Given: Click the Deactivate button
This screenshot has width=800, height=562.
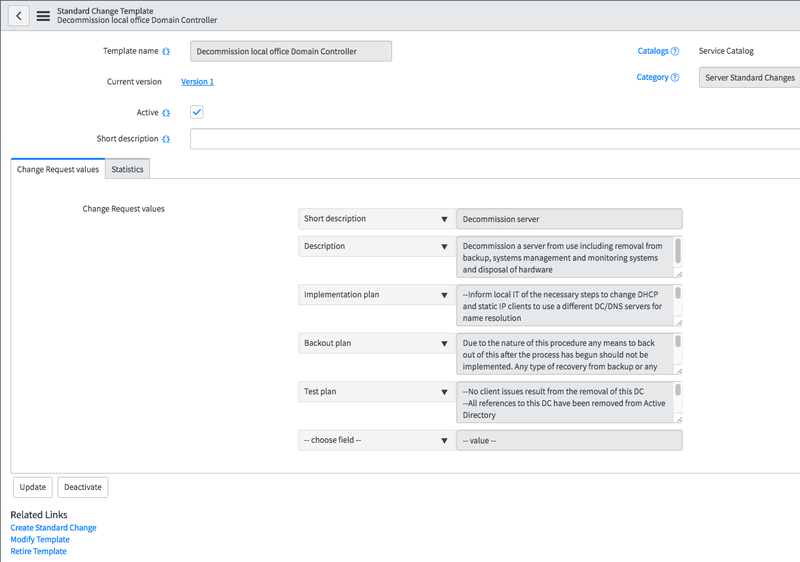Looking at the screenshot, I should pyautogui.click(x=83, y=487).
